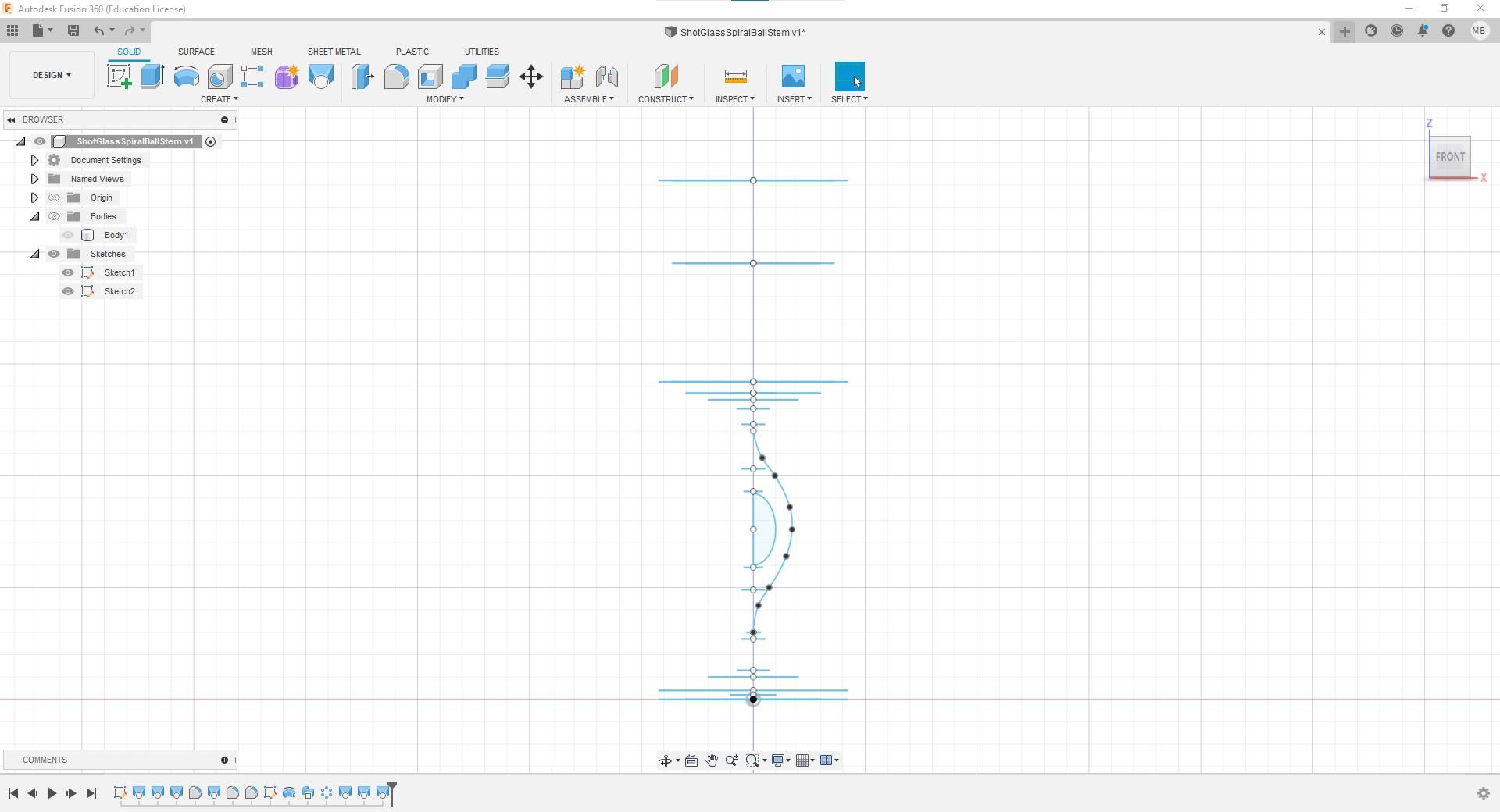Select the Extrude tool
Image resolution: width=1500 pixels, height=812 pixels.
[x=152, y=77]
